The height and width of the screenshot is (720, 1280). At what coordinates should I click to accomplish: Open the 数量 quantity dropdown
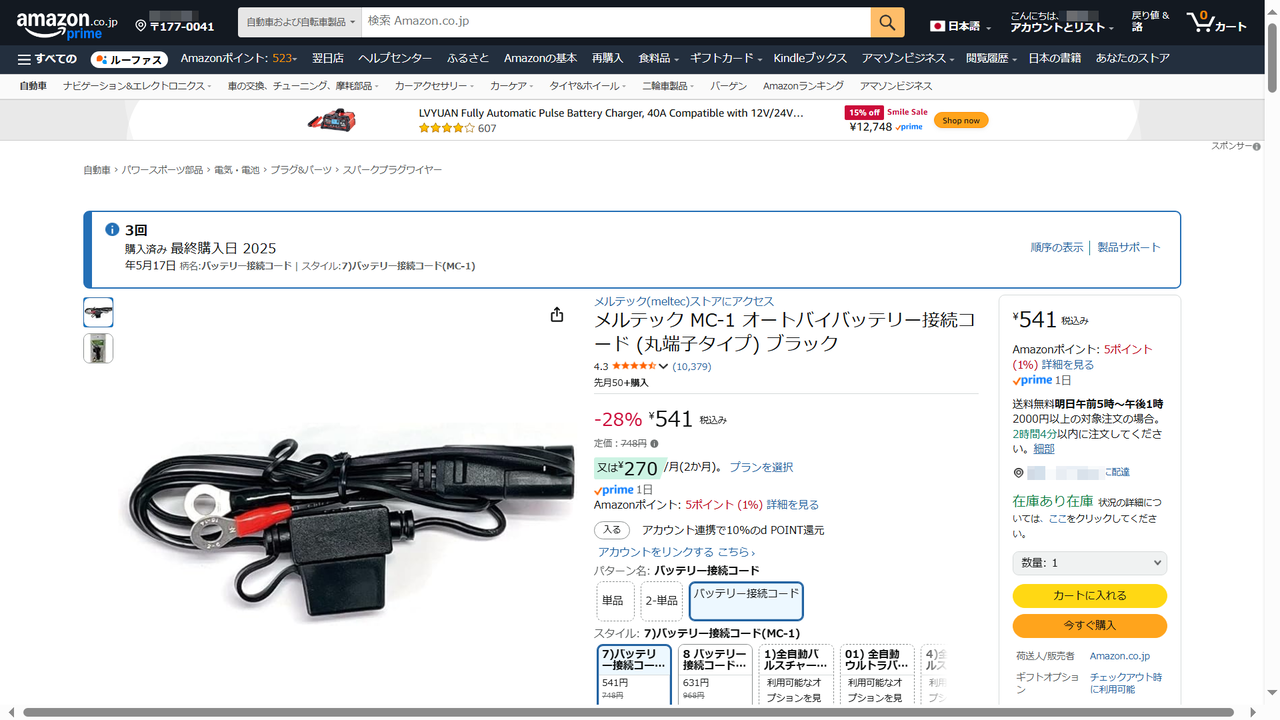pos(1090,563)
